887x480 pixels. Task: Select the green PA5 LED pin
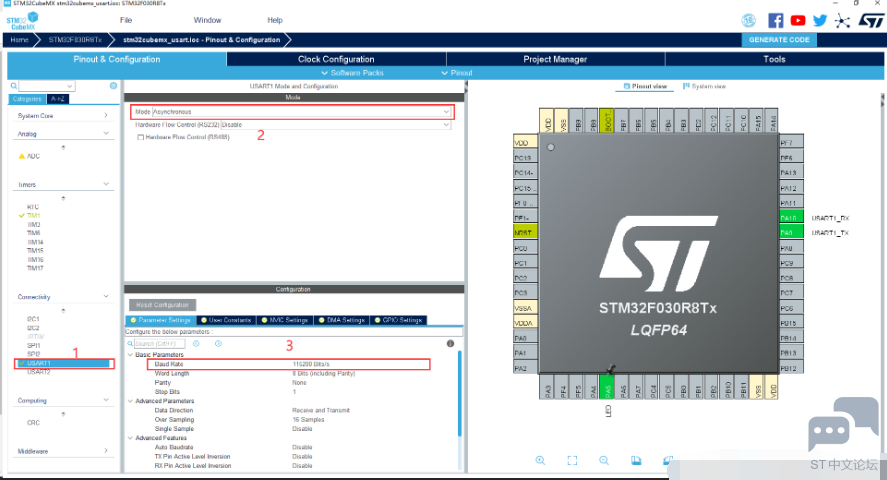pyautogui.click(x=608, y=387)
